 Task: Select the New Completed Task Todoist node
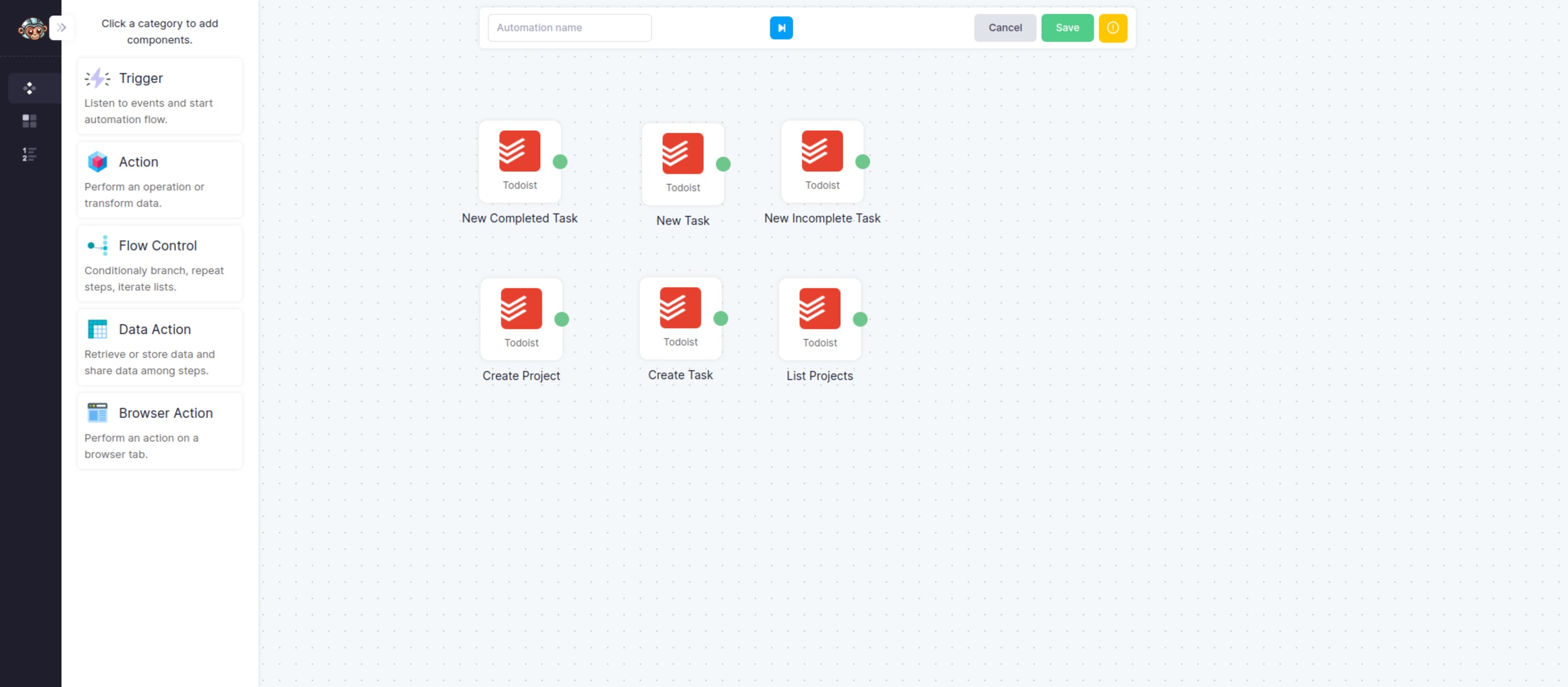coord(520,161)
